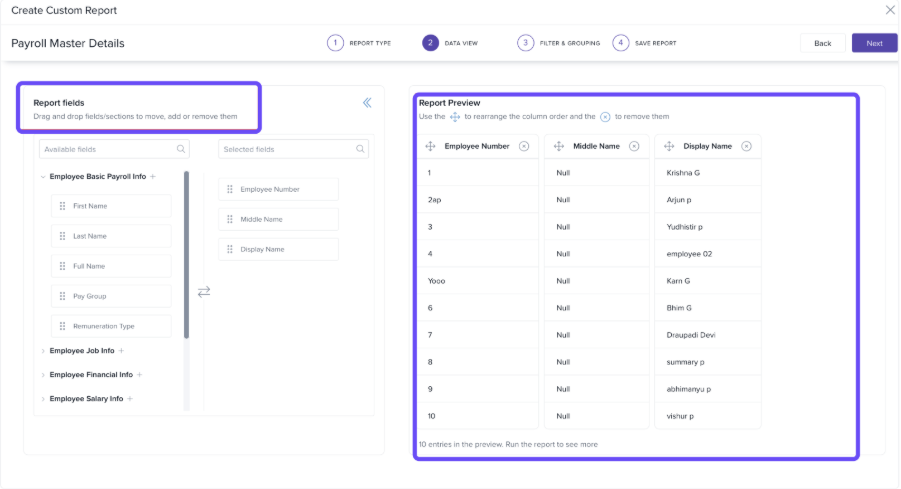Remove the Middle Name column from preview
901x489 pixels.
pos(631,146)
